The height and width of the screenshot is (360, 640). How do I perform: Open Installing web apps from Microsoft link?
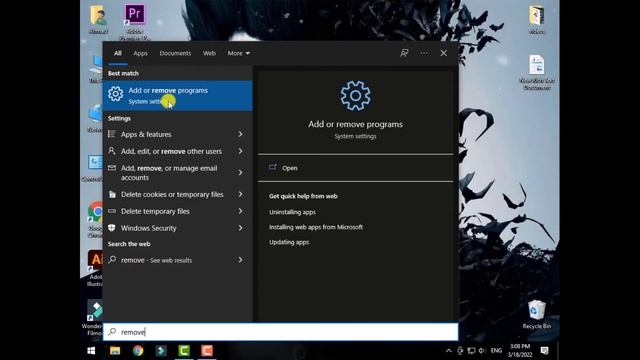[316, 227]
